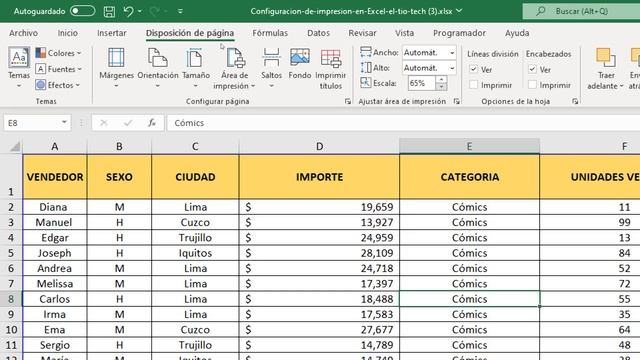Open the Márgenes margins menu
This screenshot has width=640, height=360.
pos(116,68)
